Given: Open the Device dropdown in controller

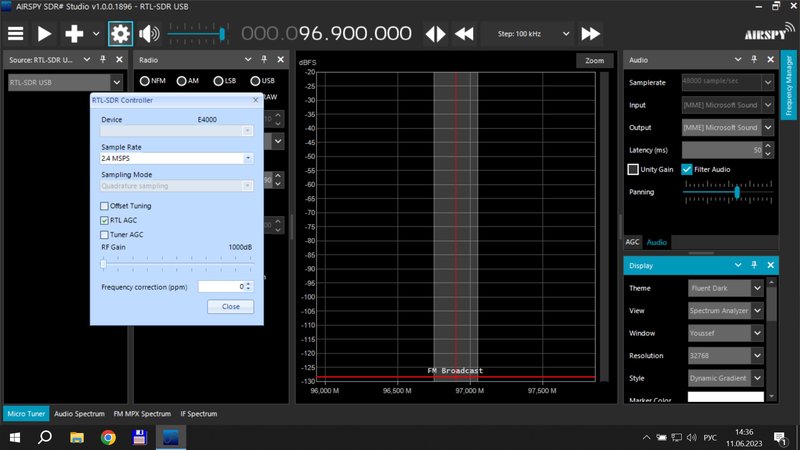Looking at the screenshot, I should pyautogui.click(x=177, y=131).
